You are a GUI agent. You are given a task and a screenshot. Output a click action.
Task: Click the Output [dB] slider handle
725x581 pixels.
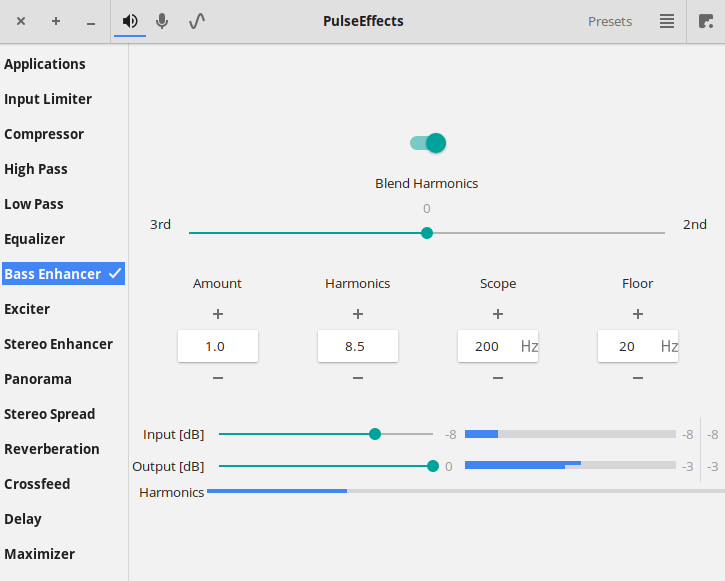pyautogui.click(x=433, y=466)
